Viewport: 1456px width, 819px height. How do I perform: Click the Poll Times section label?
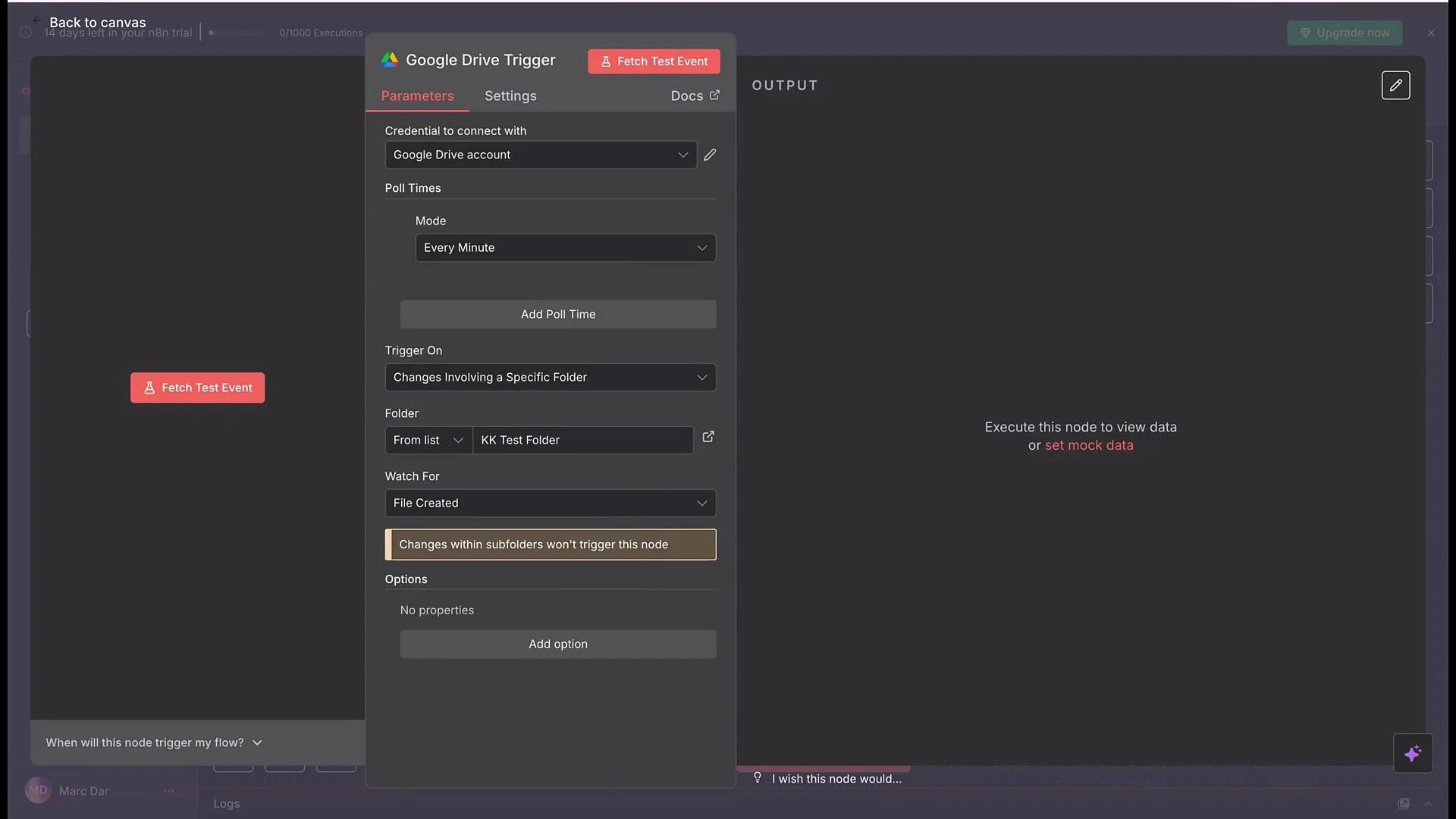click(x=413, y=188)
